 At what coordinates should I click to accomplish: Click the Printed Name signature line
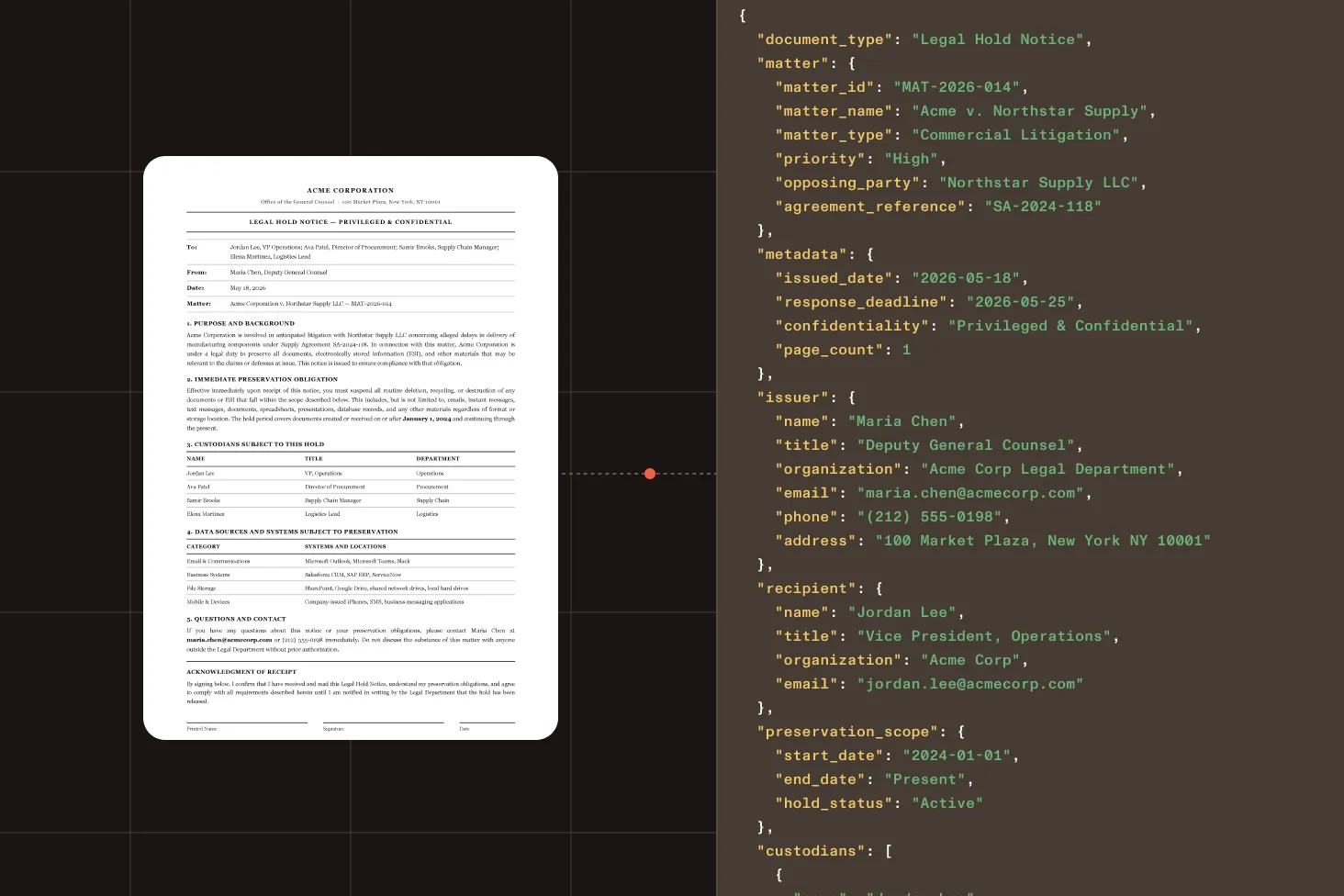tap(247, 723)
